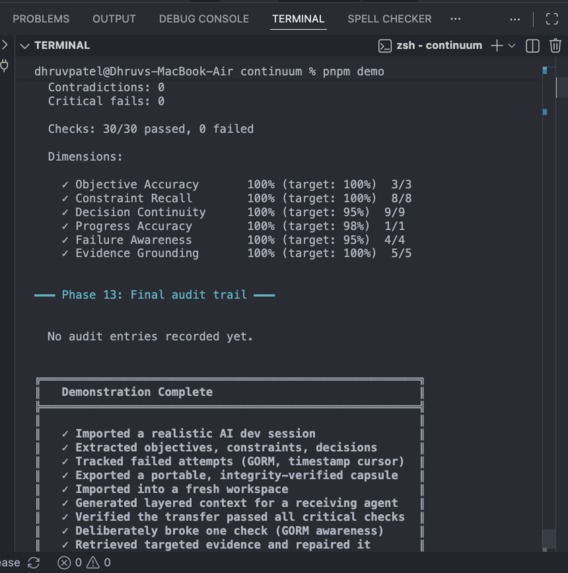Click the 'Objective Accuracy' row
The height and width of the screenshot is (573, 568).
tap(236, 185)
